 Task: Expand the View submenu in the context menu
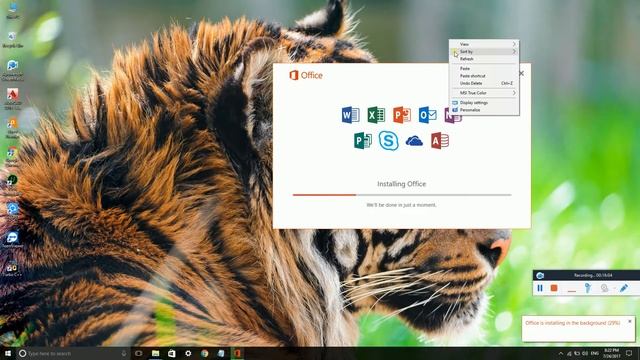click(484, 44)
